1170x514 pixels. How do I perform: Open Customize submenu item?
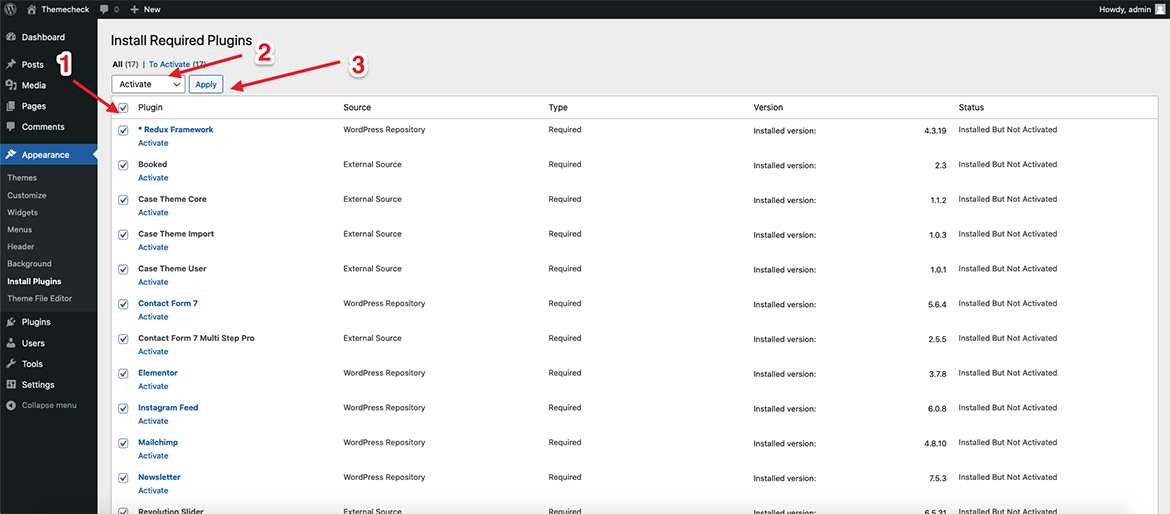click(27, 195)
